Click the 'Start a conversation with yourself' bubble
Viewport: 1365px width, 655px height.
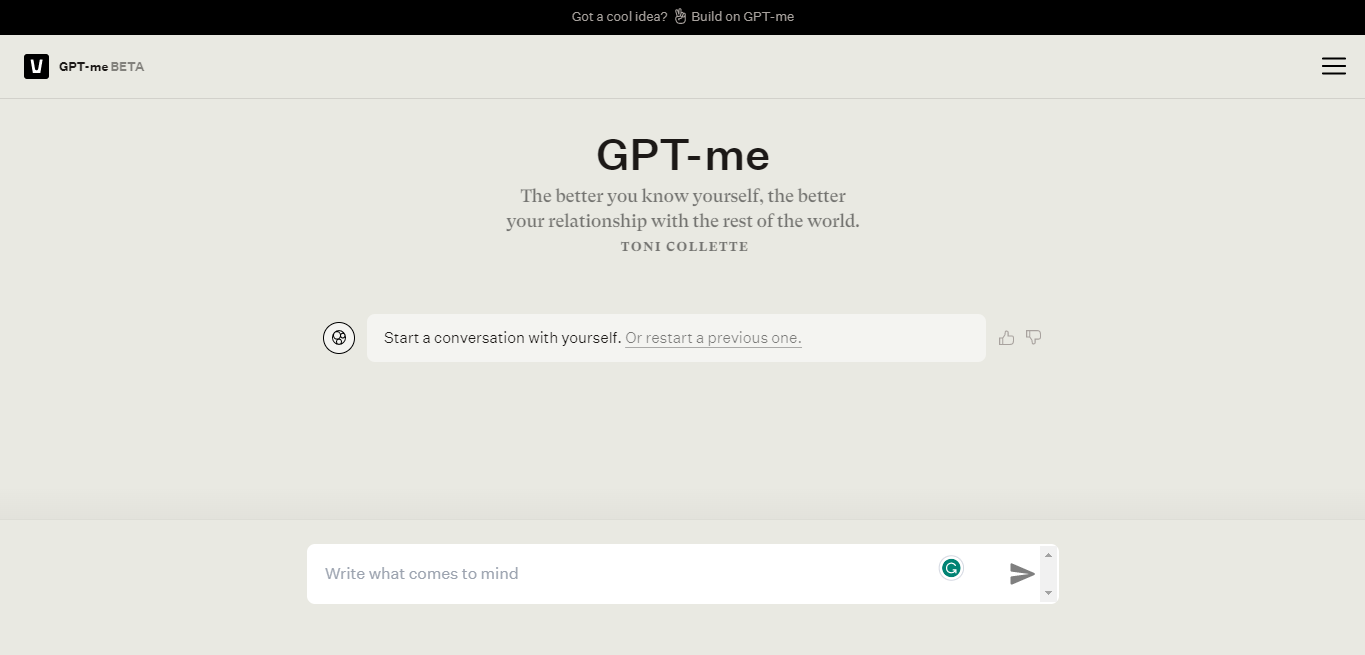(676, 338)
